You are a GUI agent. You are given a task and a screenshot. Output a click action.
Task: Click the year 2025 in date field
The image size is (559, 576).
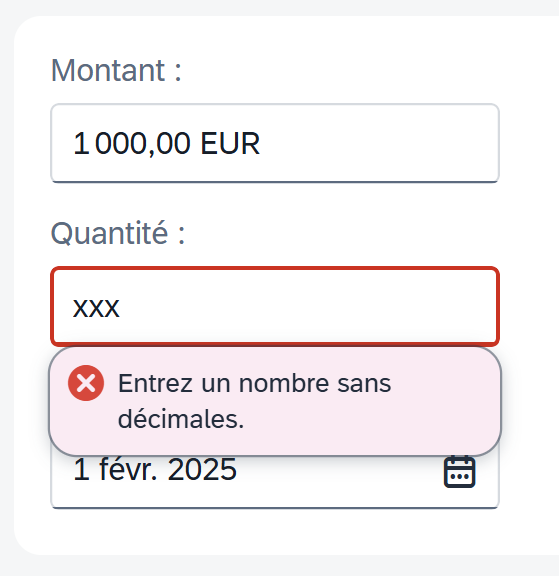pos(202,469)
